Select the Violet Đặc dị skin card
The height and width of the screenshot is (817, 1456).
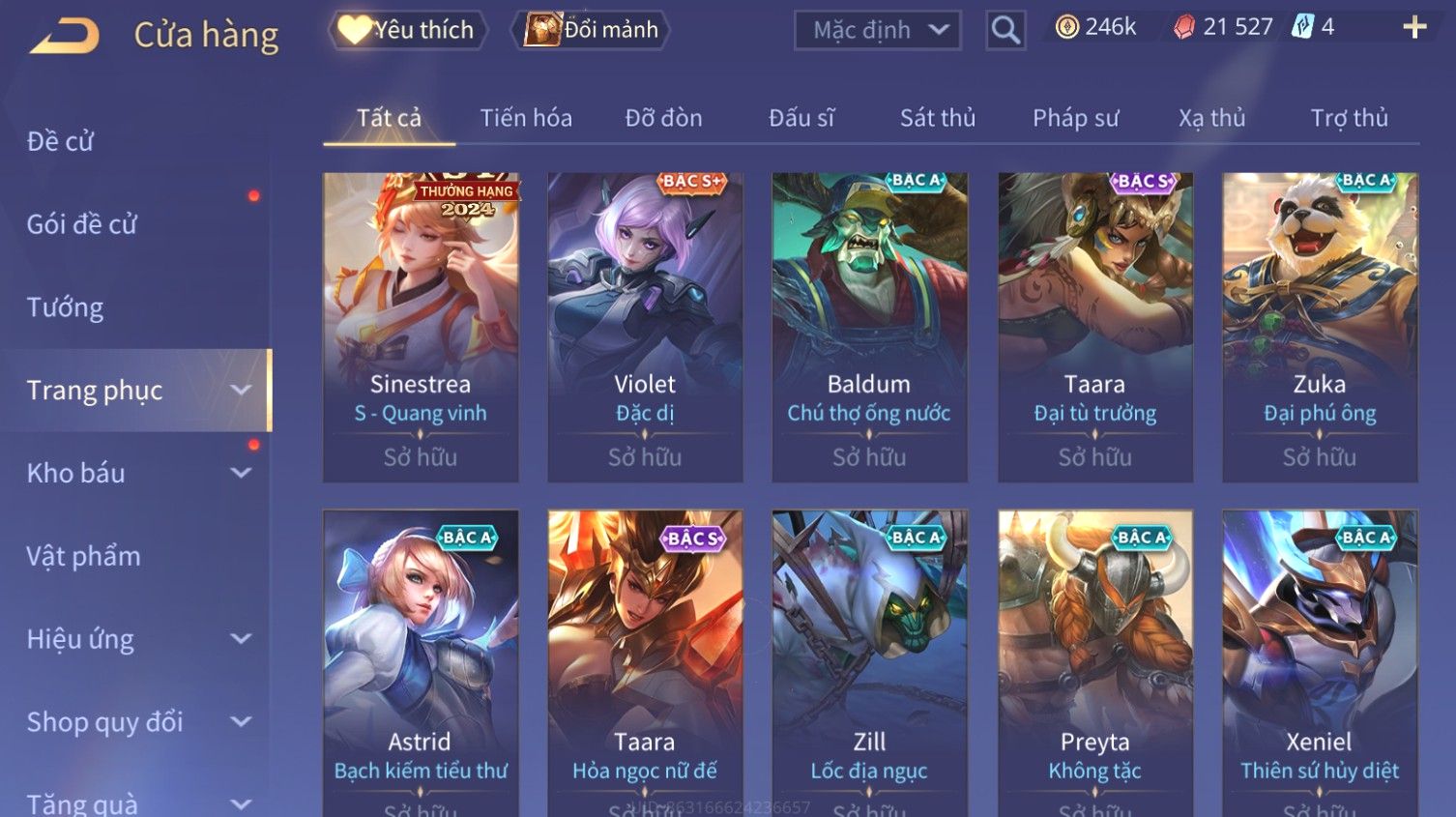(645, 327)
